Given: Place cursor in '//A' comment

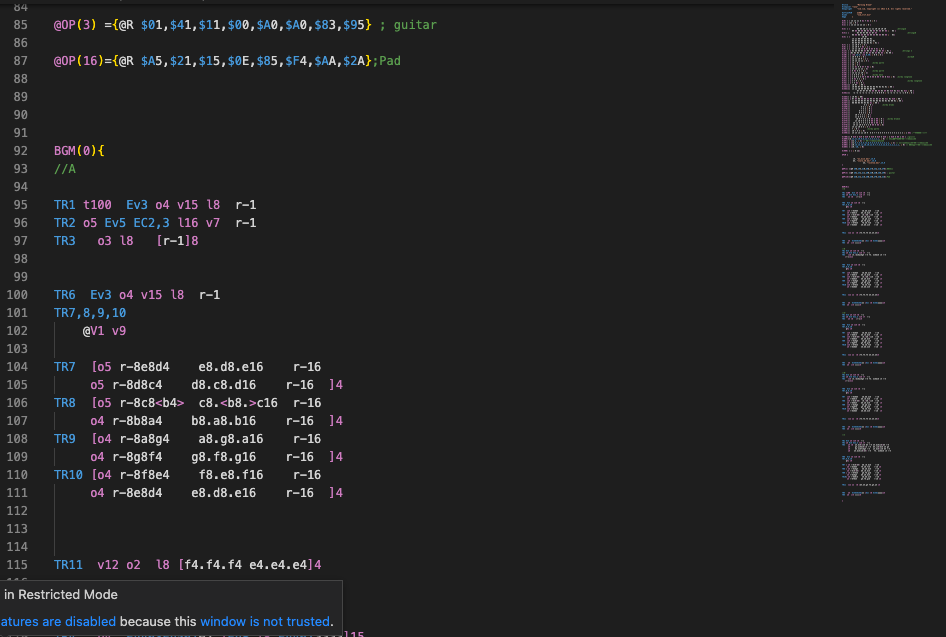Looking at the screenshot, I should [65, 168].
